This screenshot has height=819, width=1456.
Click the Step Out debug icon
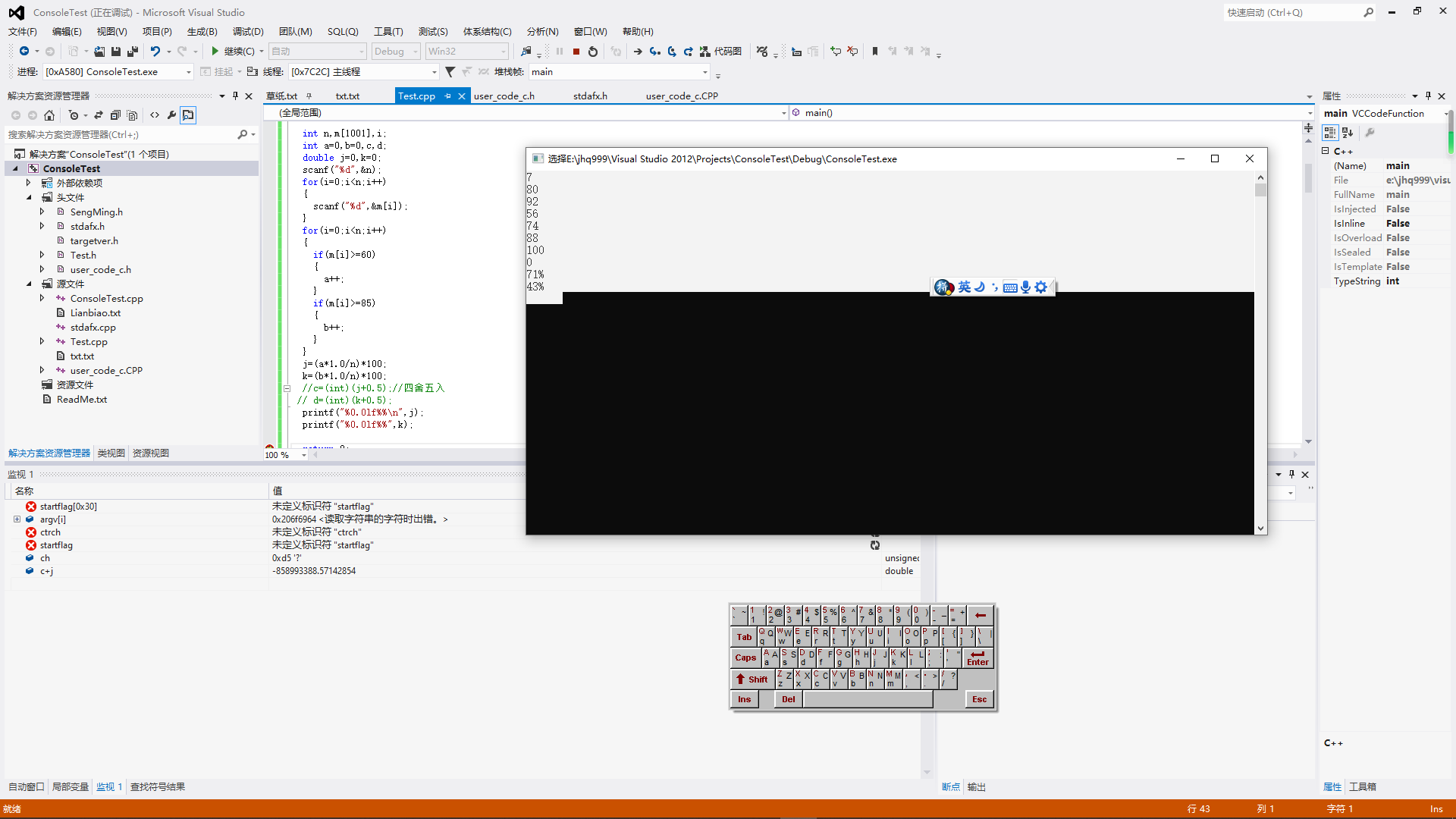(689, 52)
